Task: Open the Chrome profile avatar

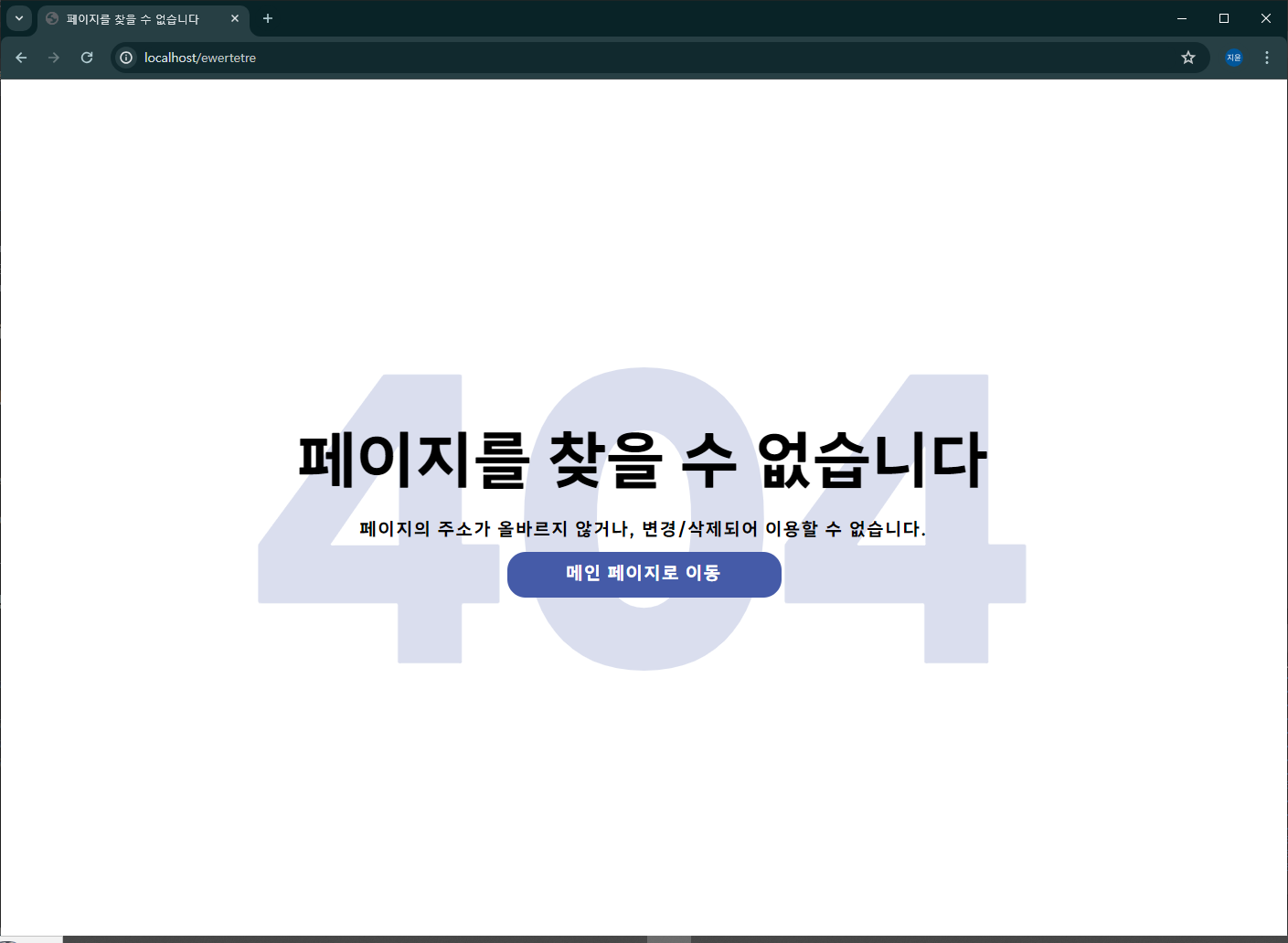Action: click(1234, 58)
